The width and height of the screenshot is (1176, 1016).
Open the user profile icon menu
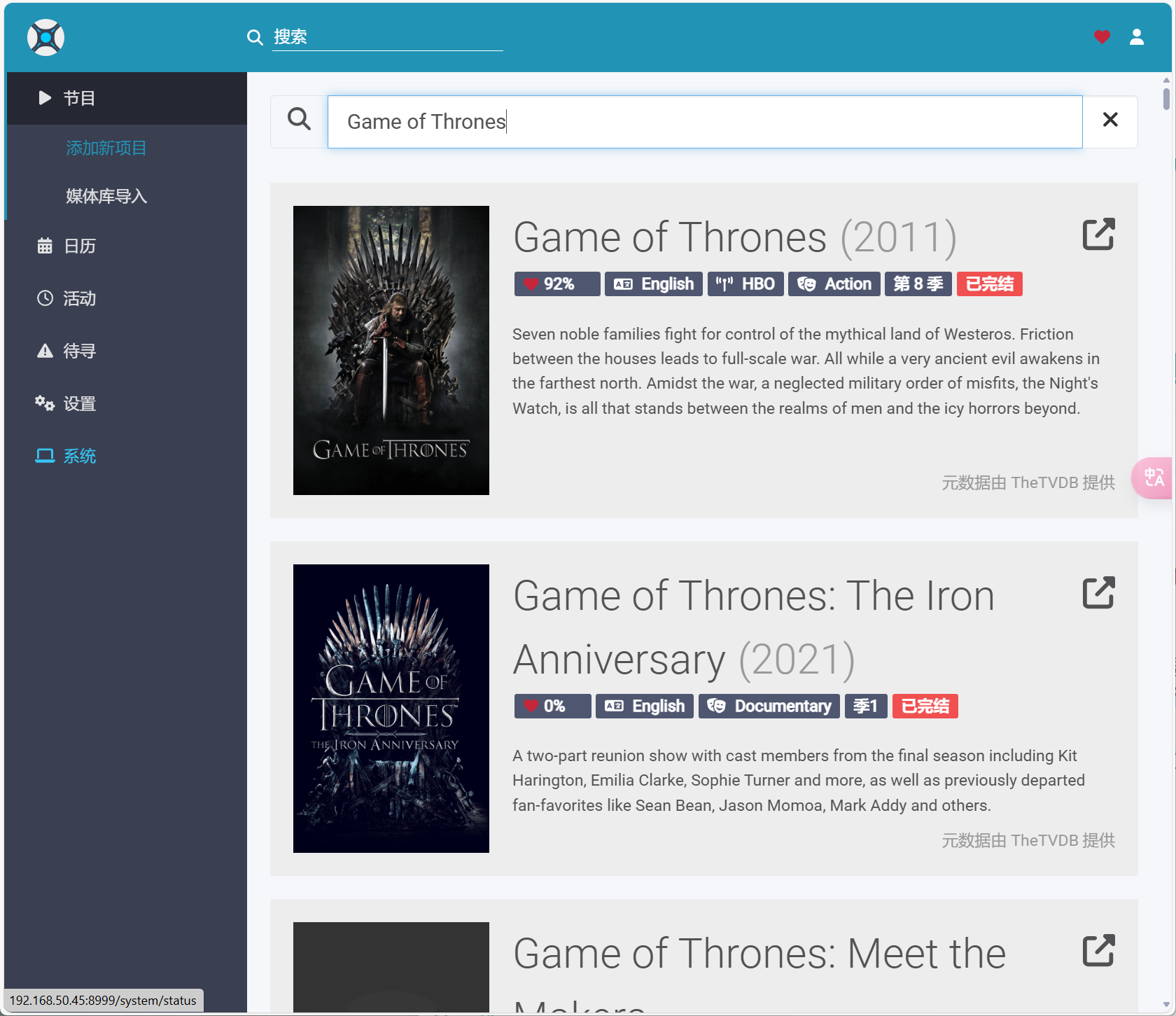tap(1137, 37)
